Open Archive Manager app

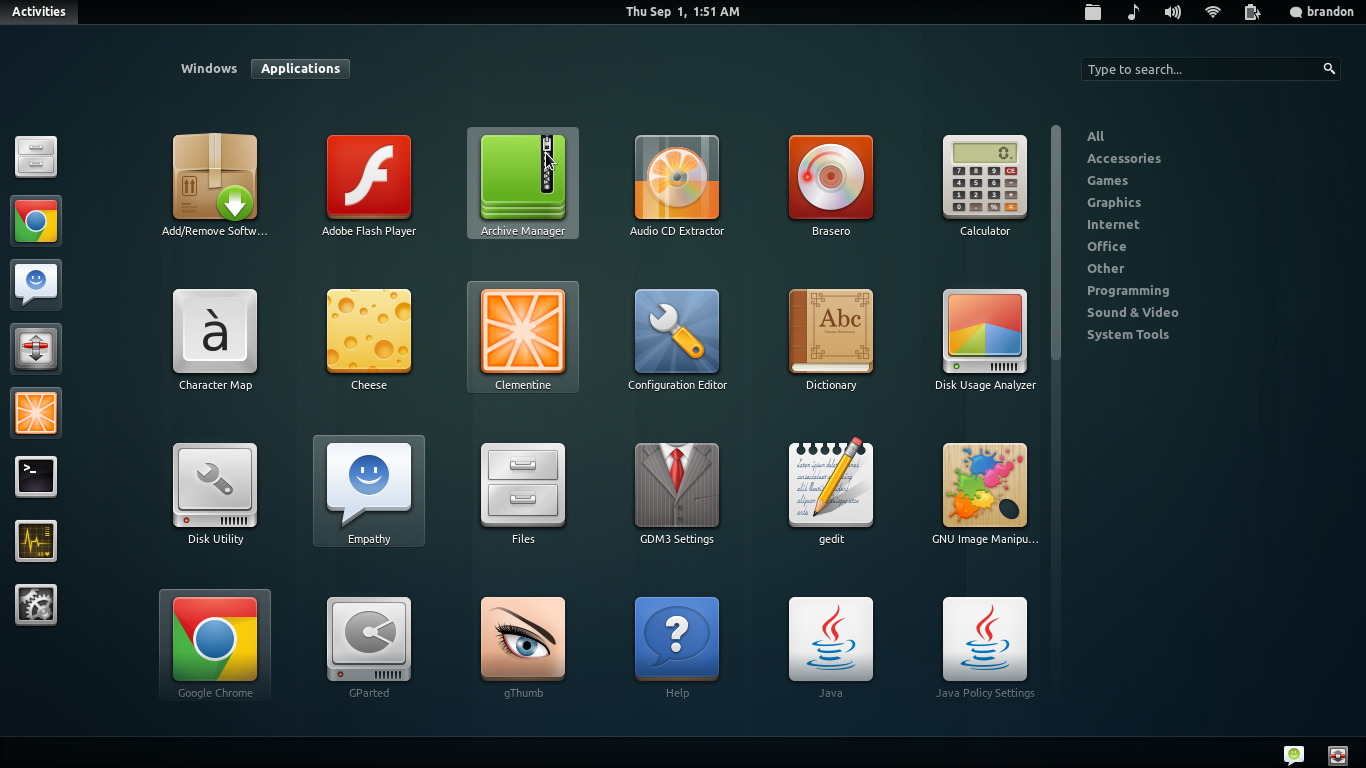[523, 185]
